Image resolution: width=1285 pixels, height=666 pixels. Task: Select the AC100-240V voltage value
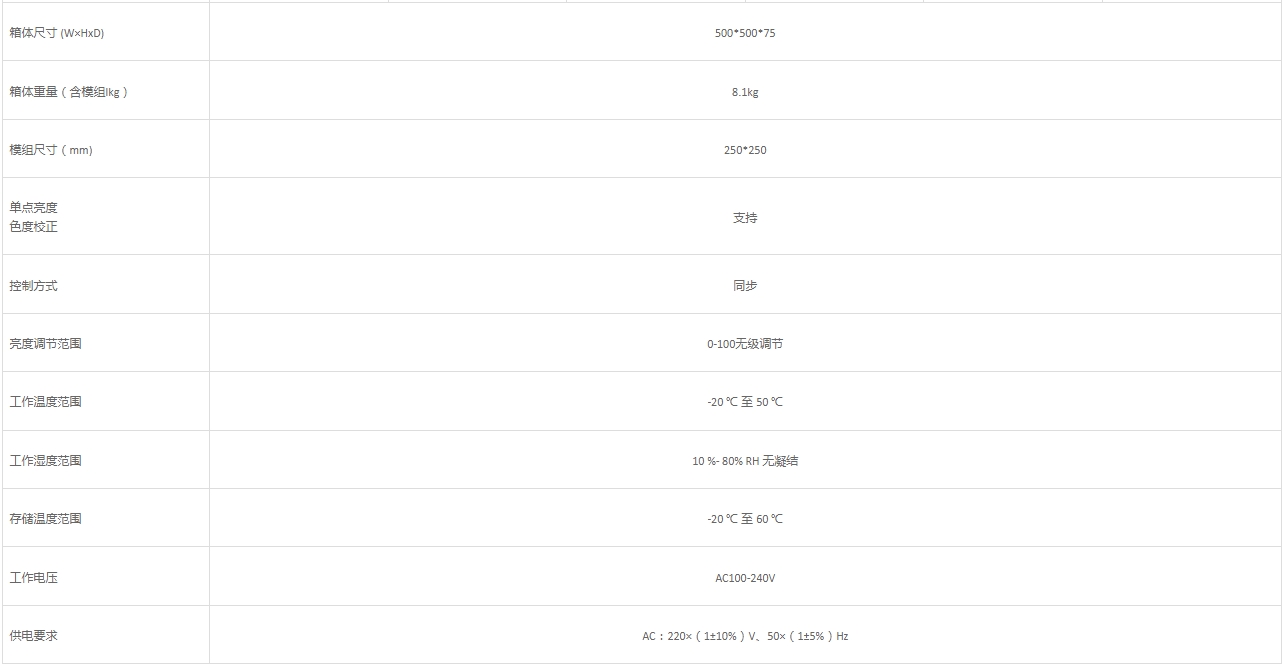click(x=745, y=578)
